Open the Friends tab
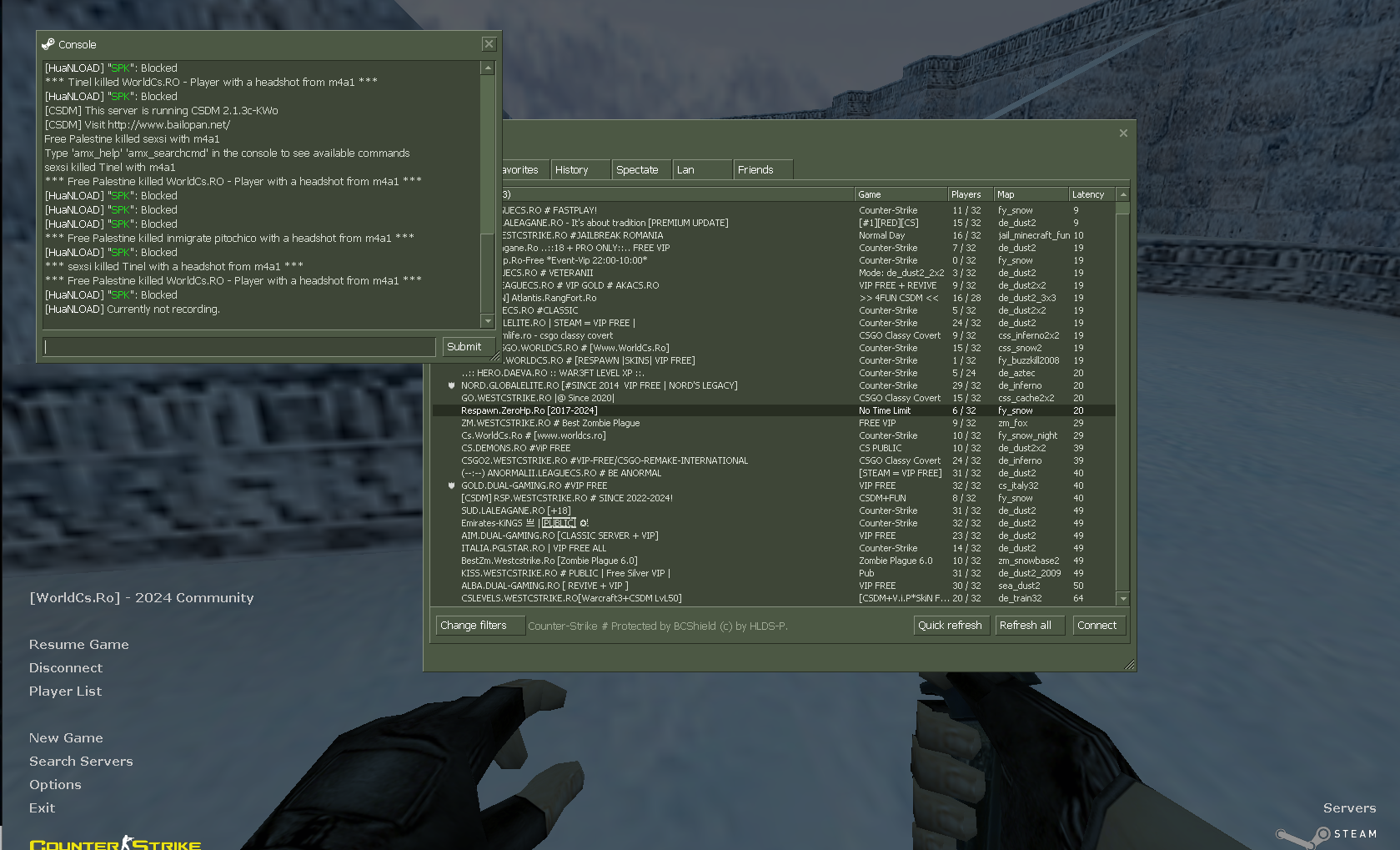The width and height of the screenshot is (1400, 850). [x=762, y=170]
